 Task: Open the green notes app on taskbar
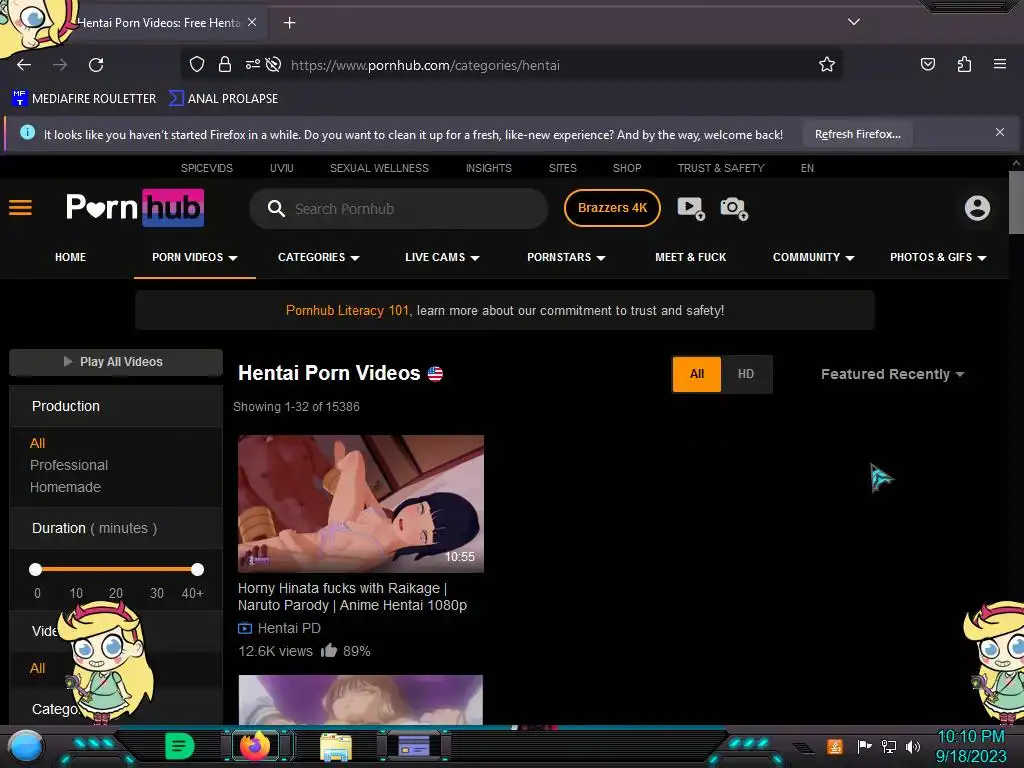point(179,746)
